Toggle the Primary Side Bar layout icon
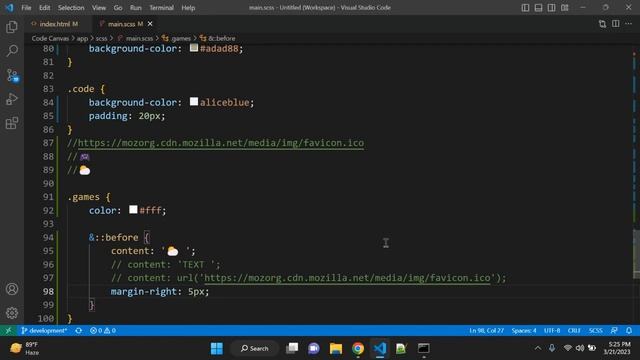This screenshot has width=640, height=360. point(525,8)
